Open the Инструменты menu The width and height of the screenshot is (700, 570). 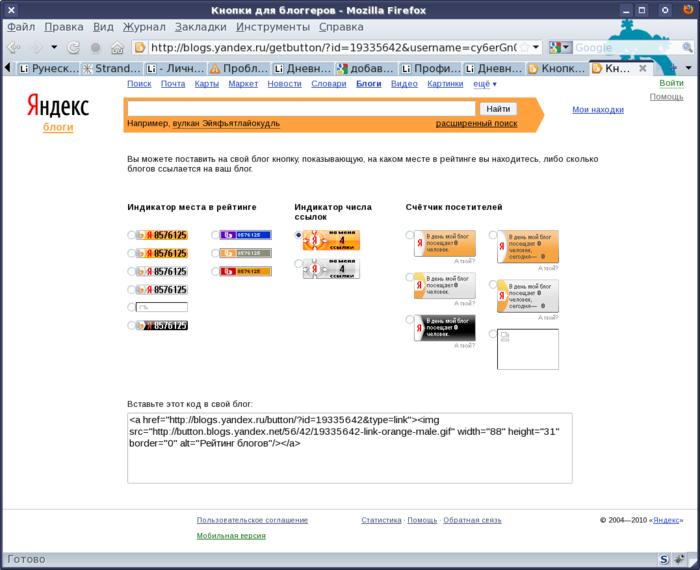click(273, 27)
